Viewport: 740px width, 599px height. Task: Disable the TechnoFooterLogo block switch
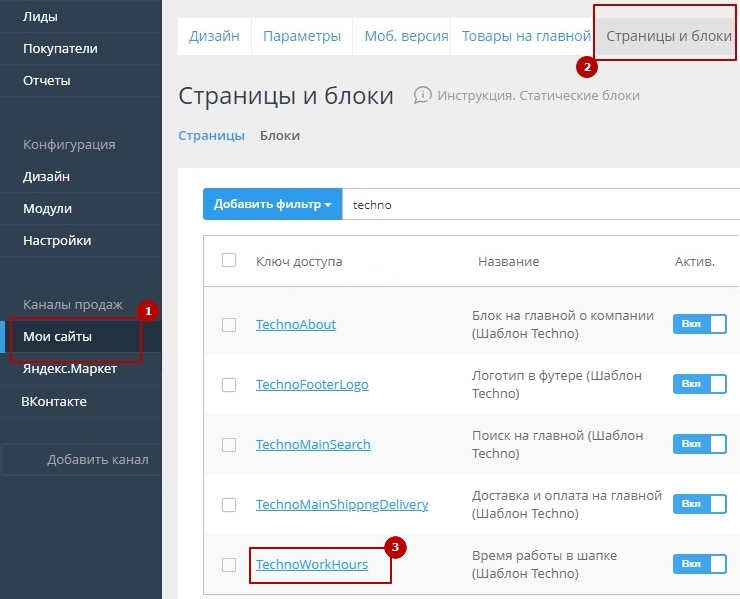pyautogui.click(x=699, y=384)
